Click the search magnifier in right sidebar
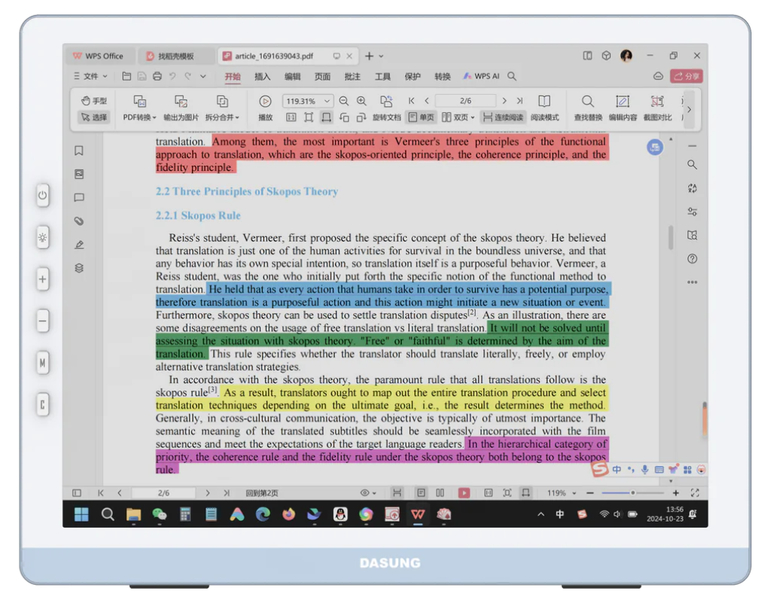Screen dimensions: 768x600 (692, 164)
